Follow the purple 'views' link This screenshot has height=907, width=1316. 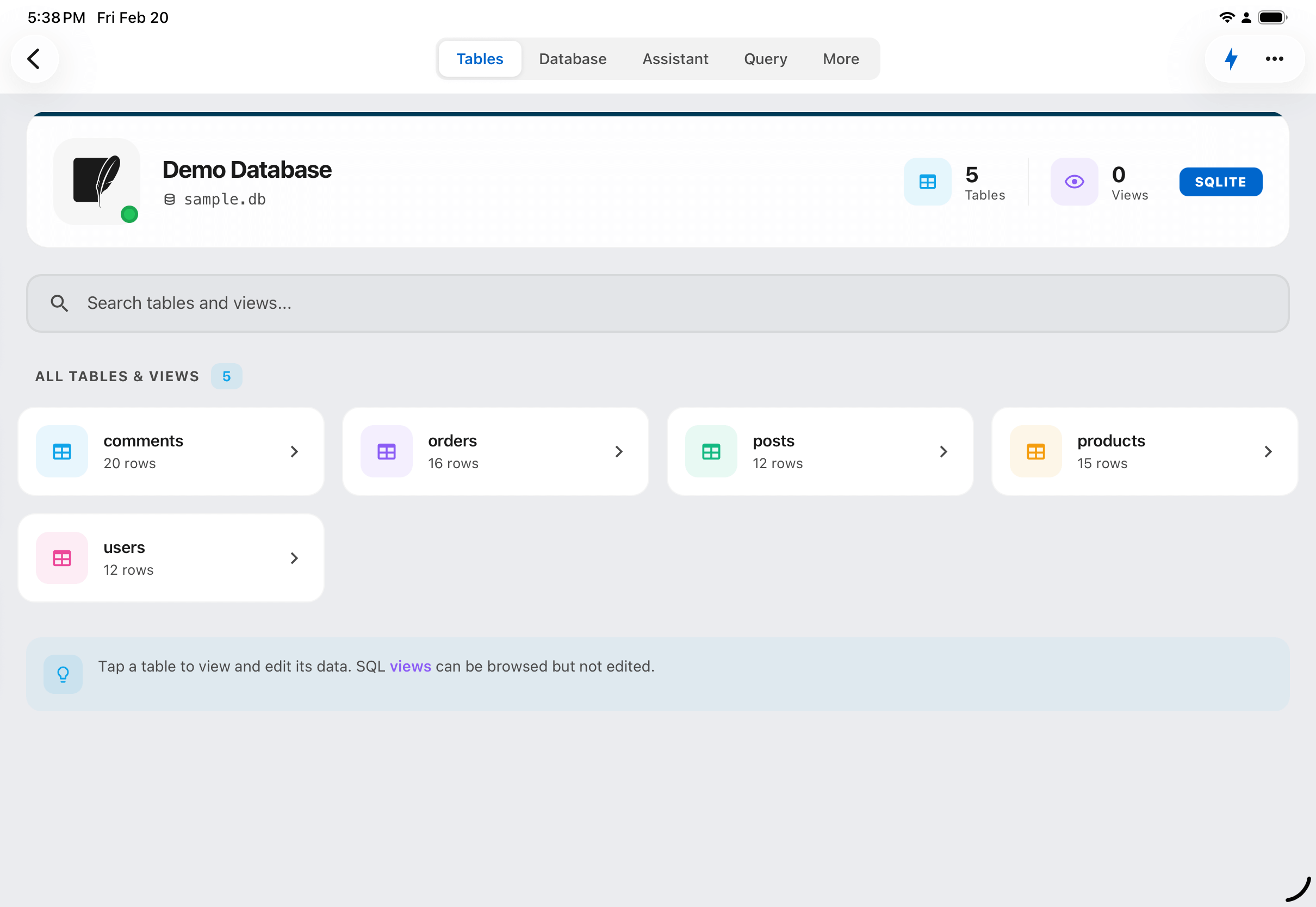(x=409, y=666)
